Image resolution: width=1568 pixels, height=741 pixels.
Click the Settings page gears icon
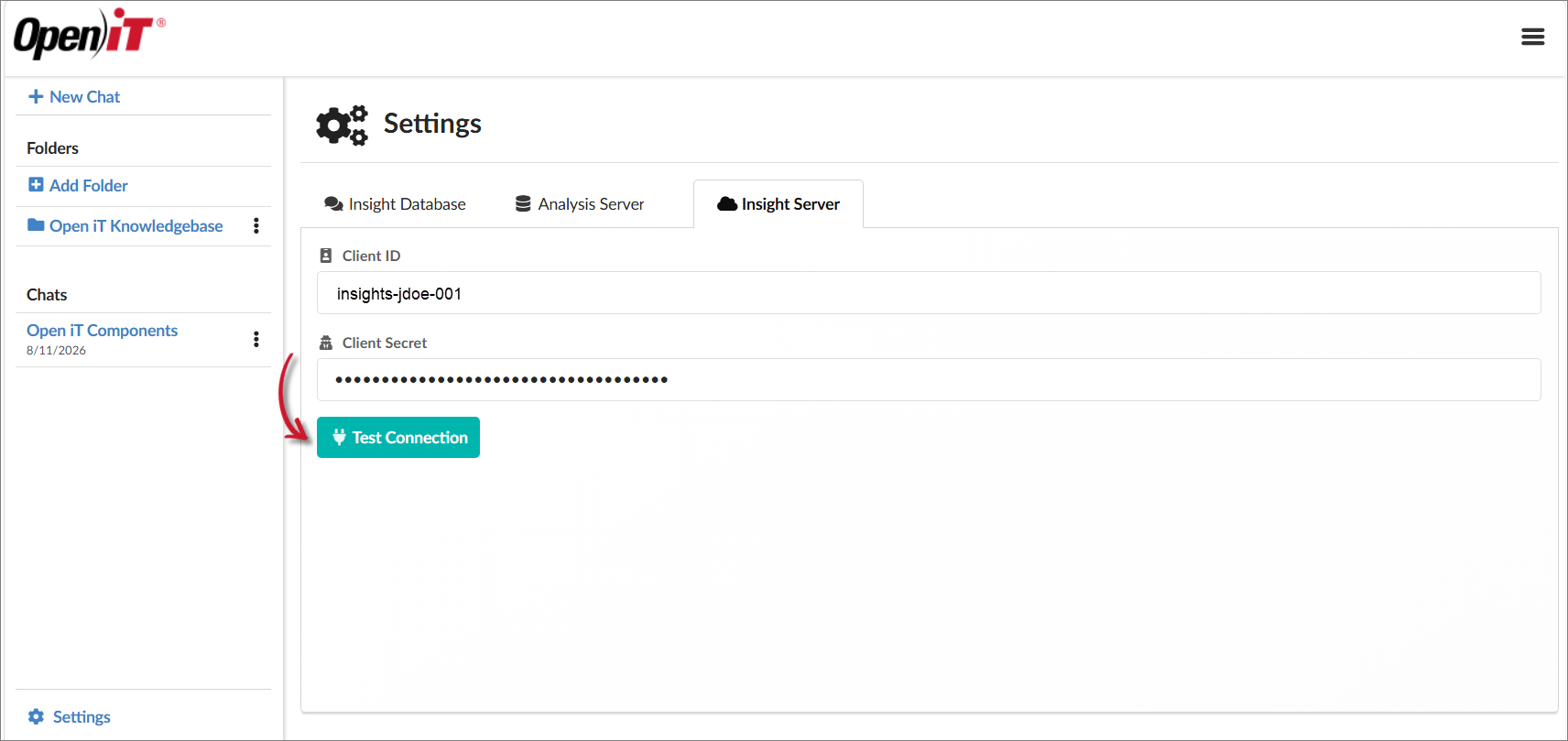(x=342, y=125)
